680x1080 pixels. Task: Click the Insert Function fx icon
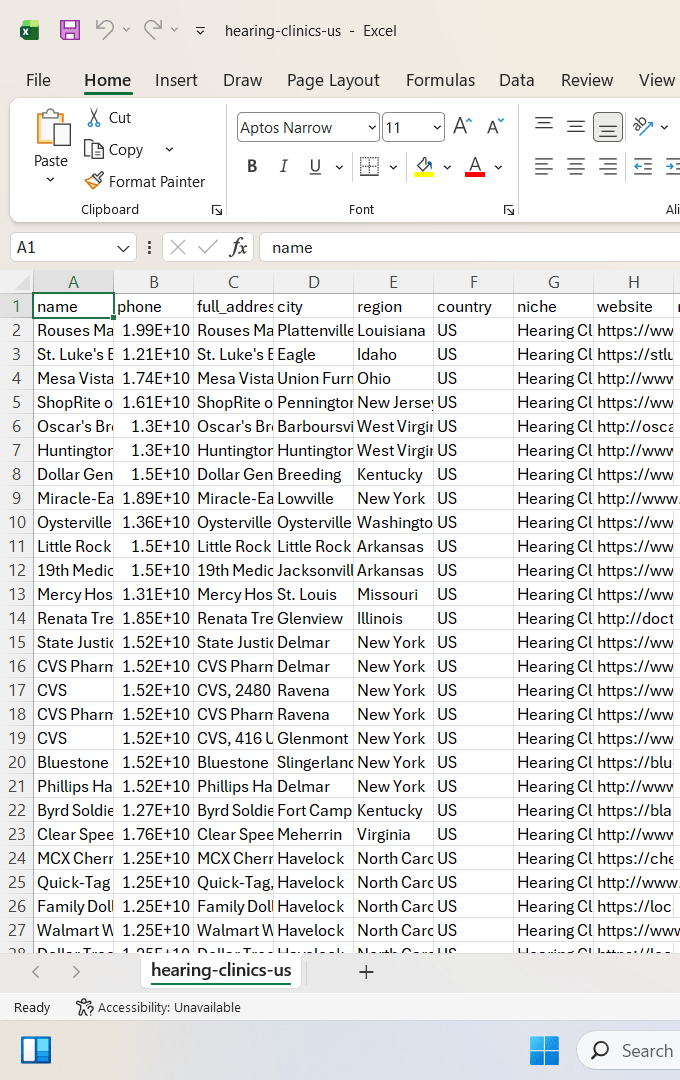pos(238,247)
